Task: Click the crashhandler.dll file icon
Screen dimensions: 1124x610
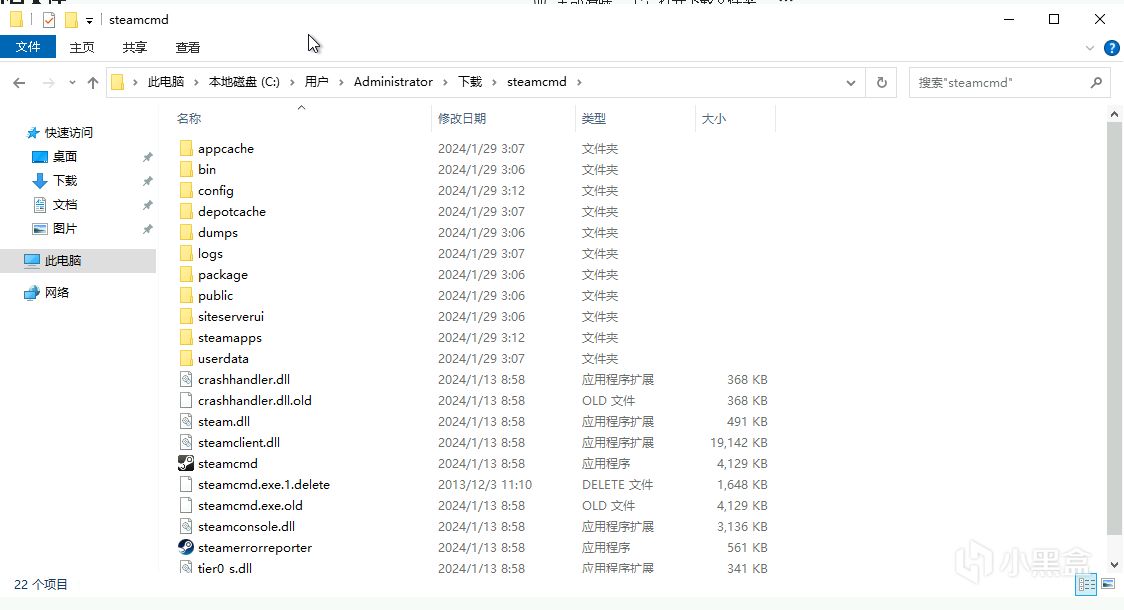Action: [x=186, y=379]
